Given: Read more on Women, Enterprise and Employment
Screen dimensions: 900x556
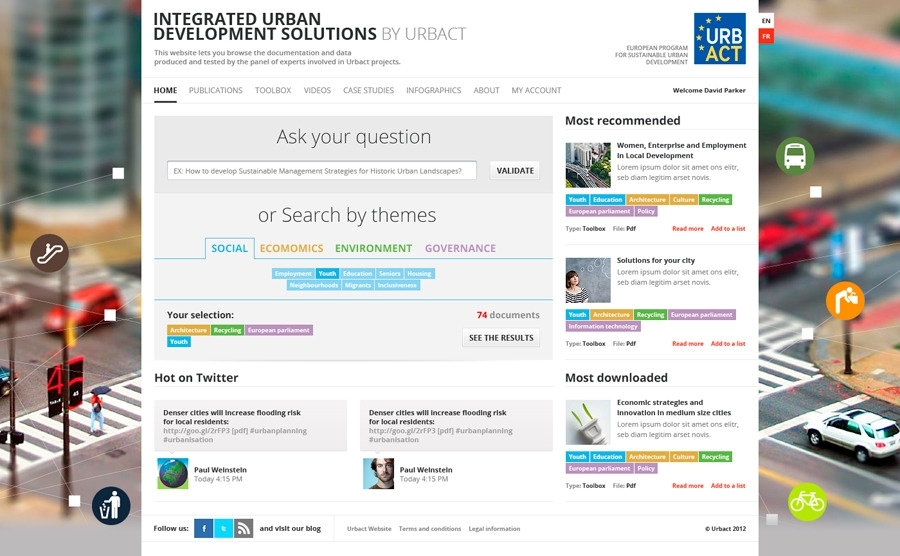Looking at the screenshot, I should click(688, 228).
